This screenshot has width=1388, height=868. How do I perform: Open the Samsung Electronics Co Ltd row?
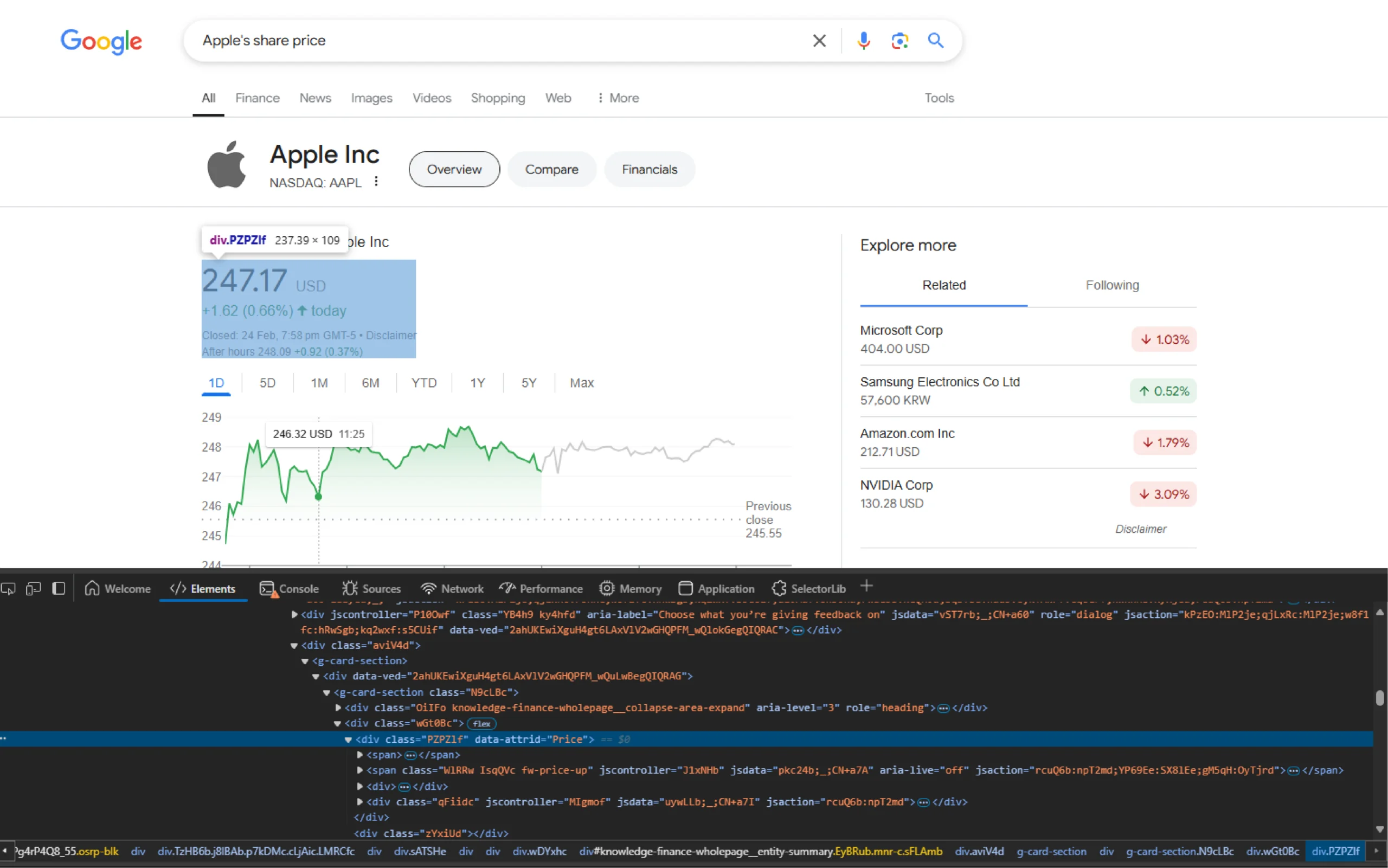pyautogui.click(x=1028, y=391)
